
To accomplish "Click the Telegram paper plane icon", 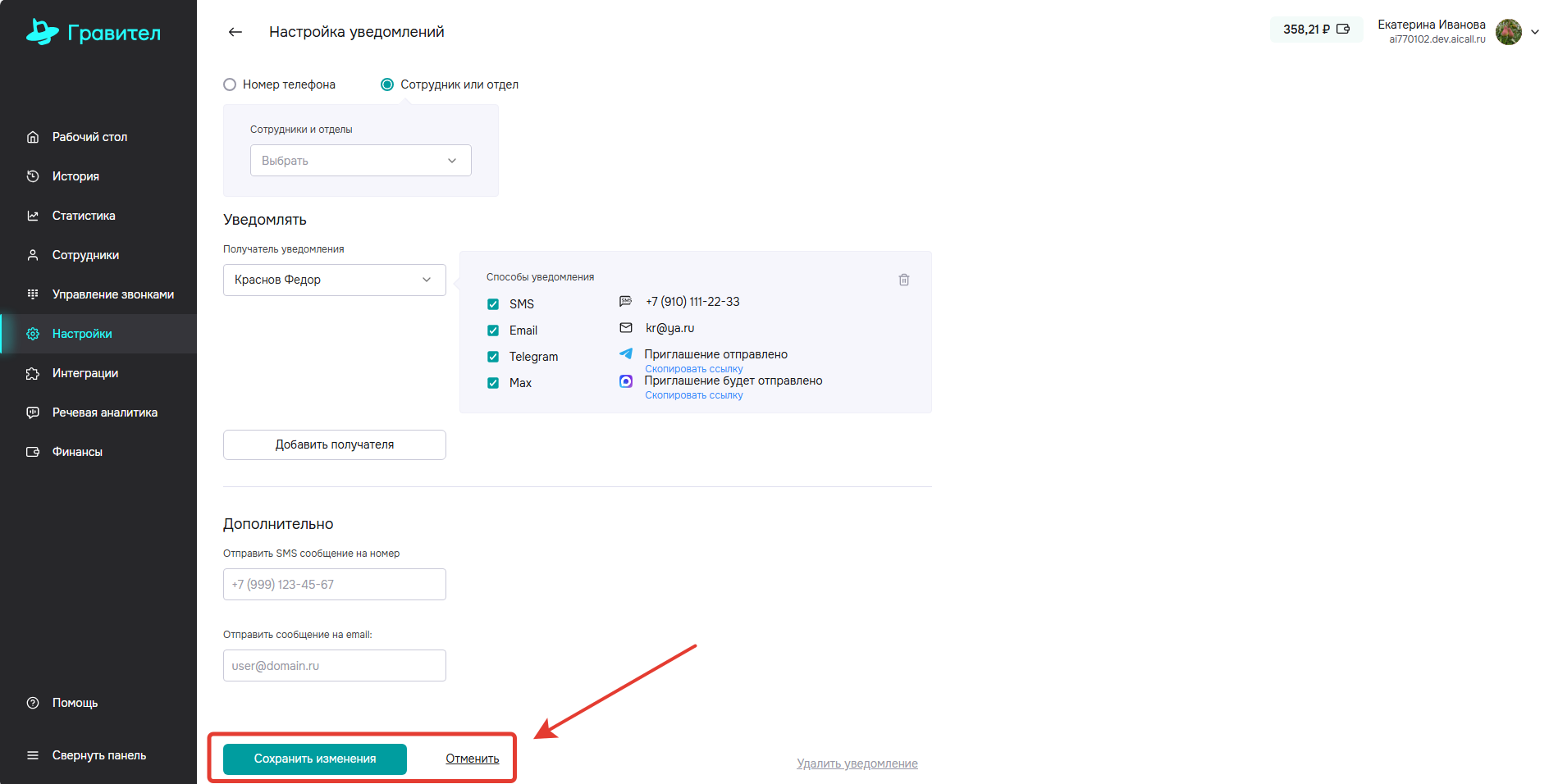I will point(626,354).
